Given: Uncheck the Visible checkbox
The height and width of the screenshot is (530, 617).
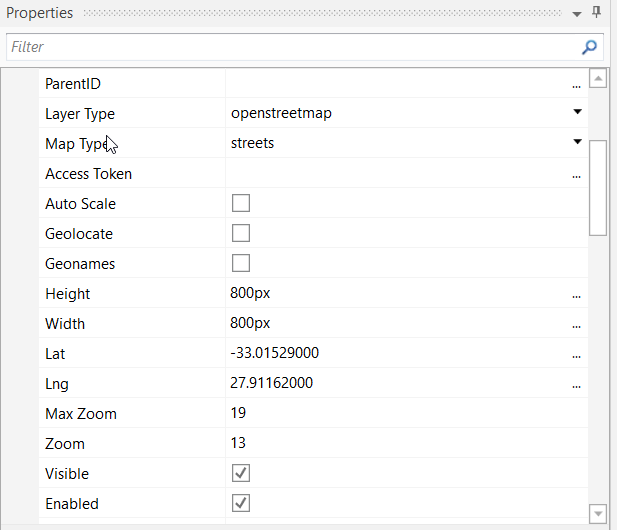Looking at the screenshot, I should (241, 473).
